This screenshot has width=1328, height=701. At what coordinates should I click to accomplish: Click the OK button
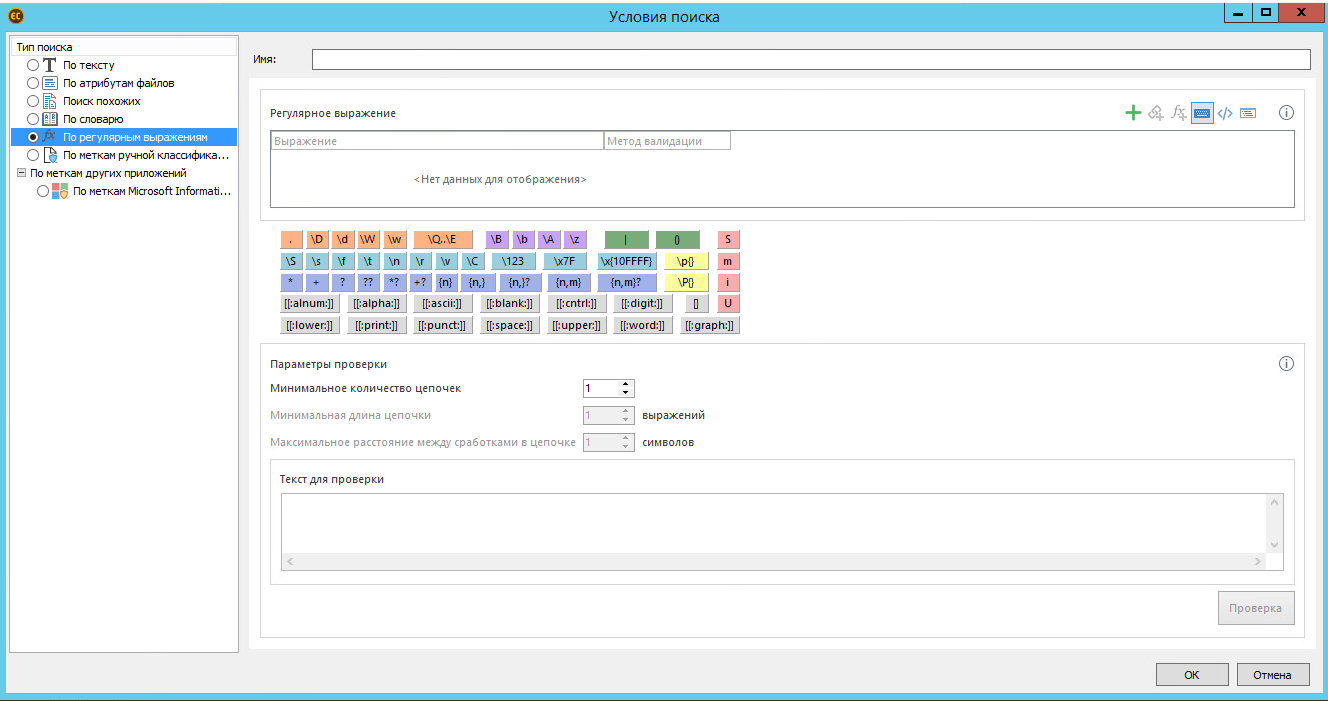1192,675
